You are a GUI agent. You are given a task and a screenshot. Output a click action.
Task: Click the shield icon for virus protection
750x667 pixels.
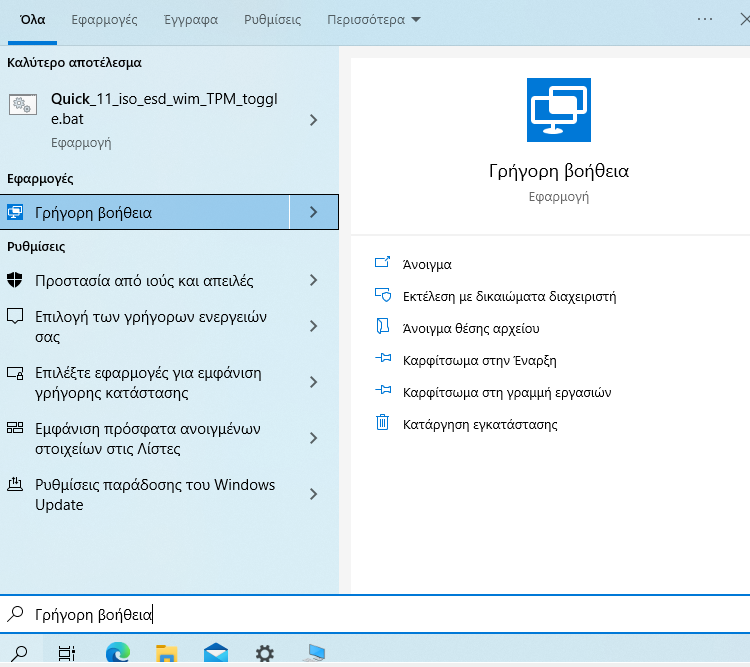[x=15, y=280]
